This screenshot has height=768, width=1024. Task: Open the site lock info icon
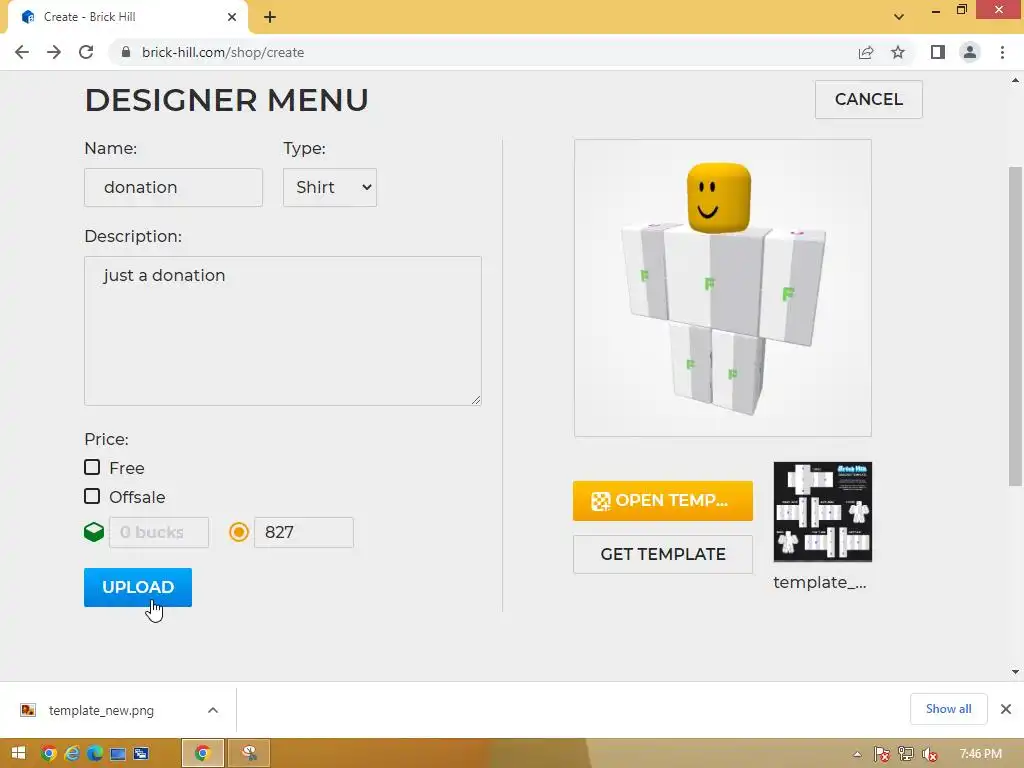click(x=126, y=52)
